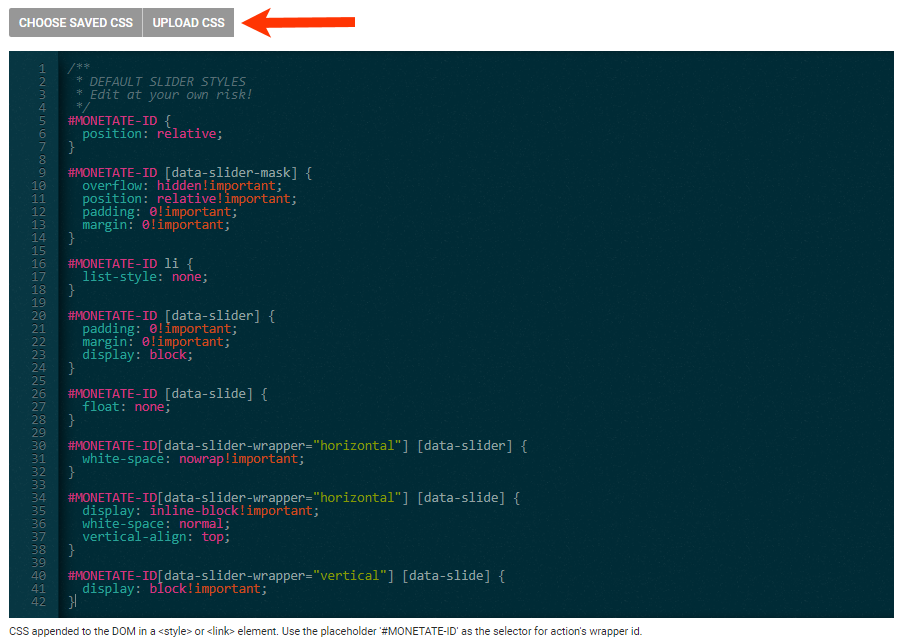This screenshot has width=902, height=643.
Task: Click the CSS helper text below the editor
Action: click(326, 631)
